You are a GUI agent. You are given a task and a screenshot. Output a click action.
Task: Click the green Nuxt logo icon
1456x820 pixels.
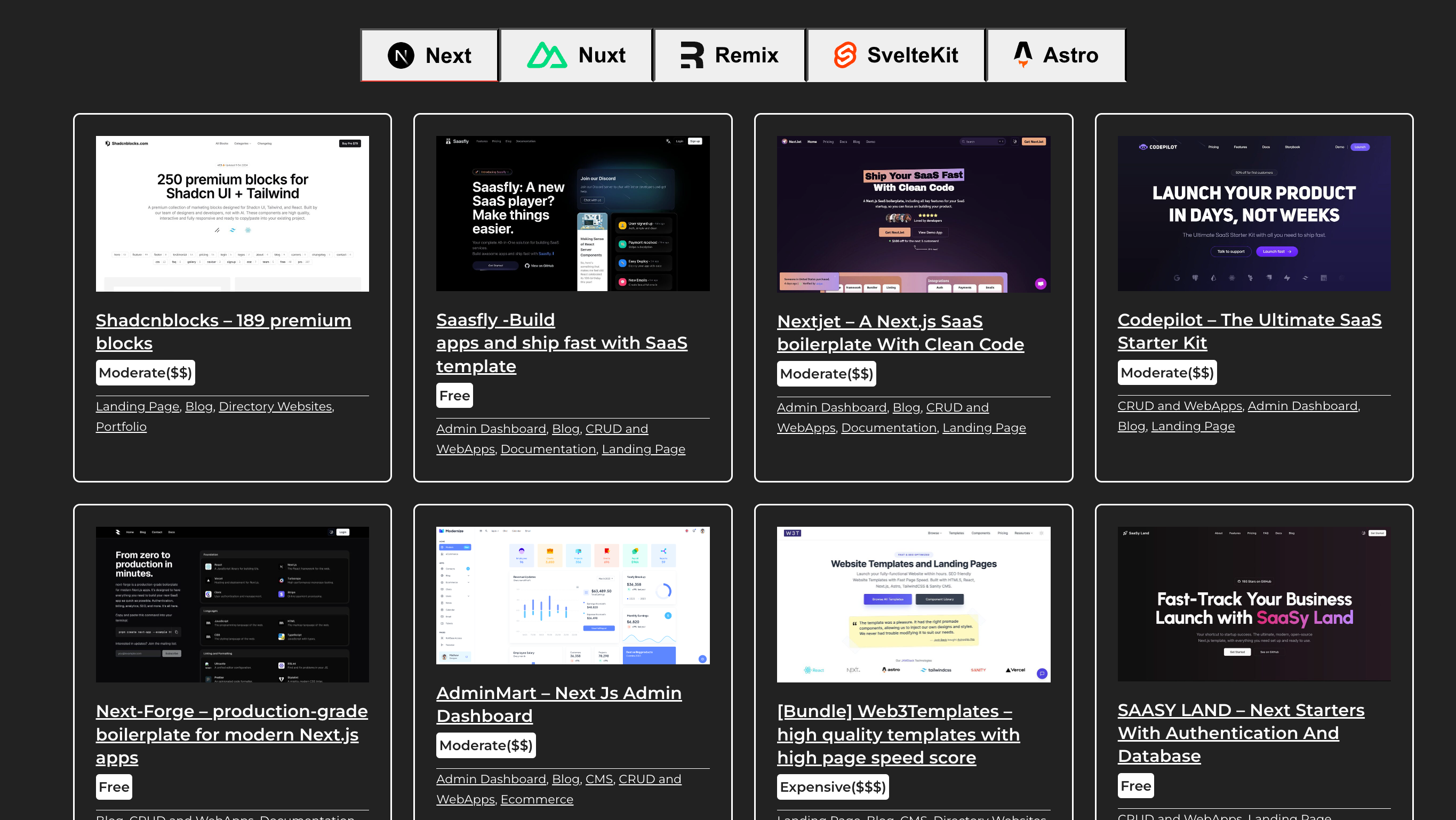click(x=547, y=55)
